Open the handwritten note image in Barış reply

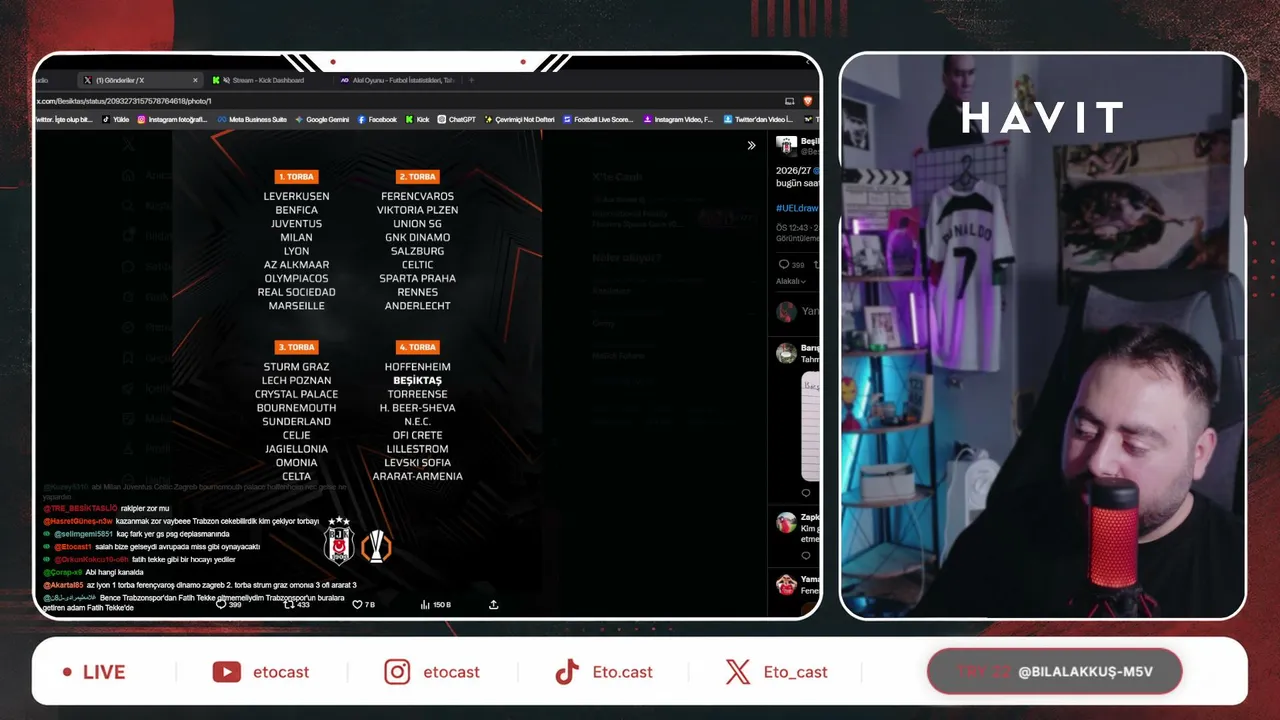pyautogui.click(x=810, y=426)
